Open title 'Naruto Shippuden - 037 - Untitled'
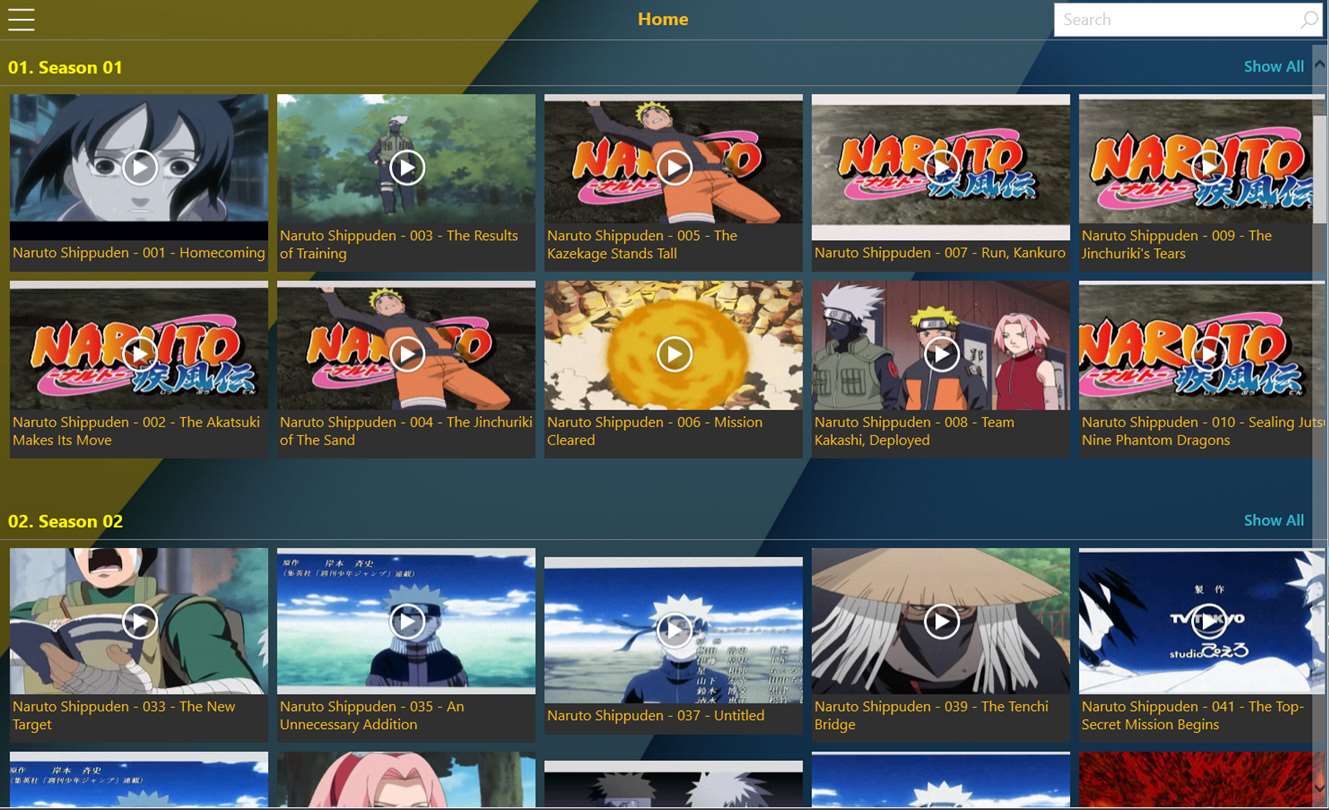 pyautogui.click(x=656, y=715)
